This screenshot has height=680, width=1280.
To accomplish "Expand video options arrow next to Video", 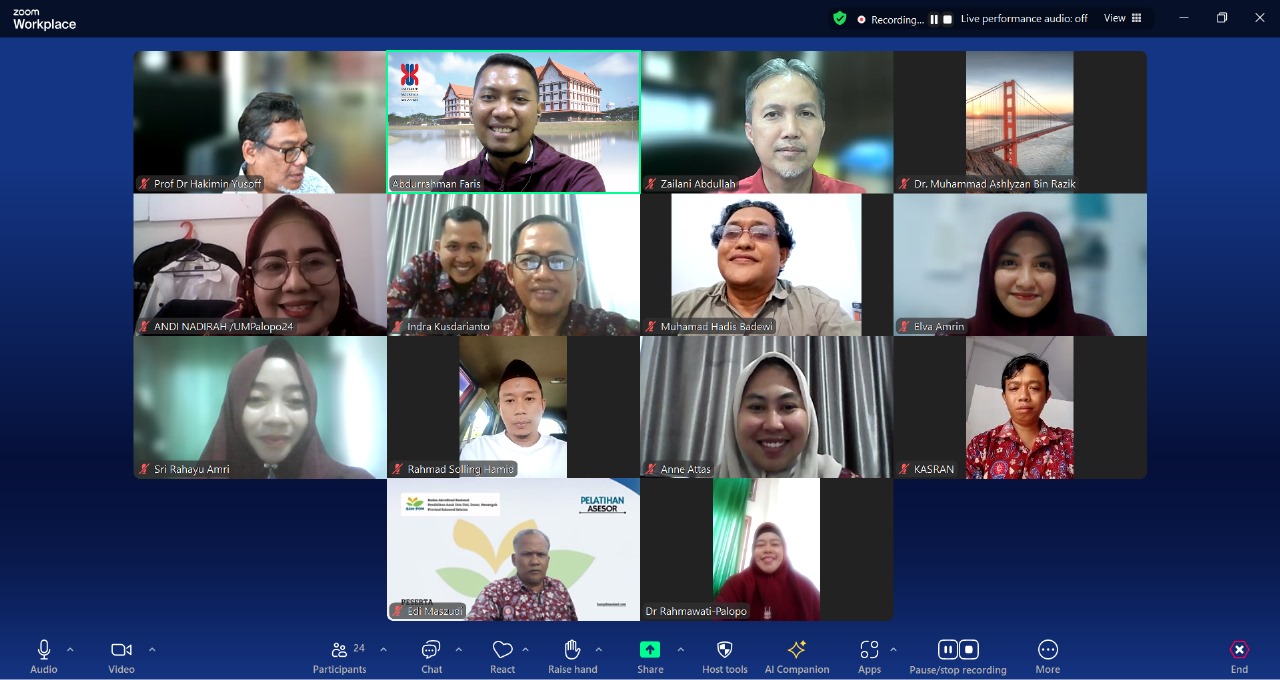I will click(152, 650).
